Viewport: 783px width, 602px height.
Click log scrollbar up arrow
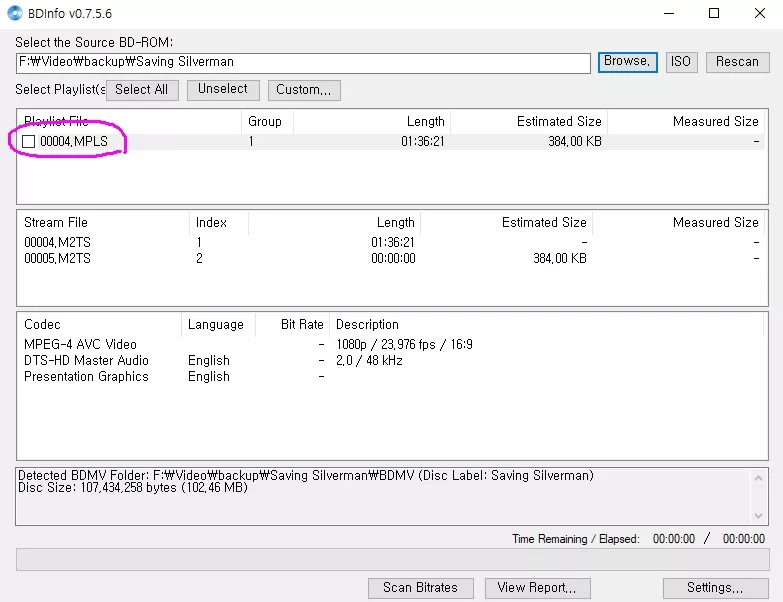pos(759,478)
